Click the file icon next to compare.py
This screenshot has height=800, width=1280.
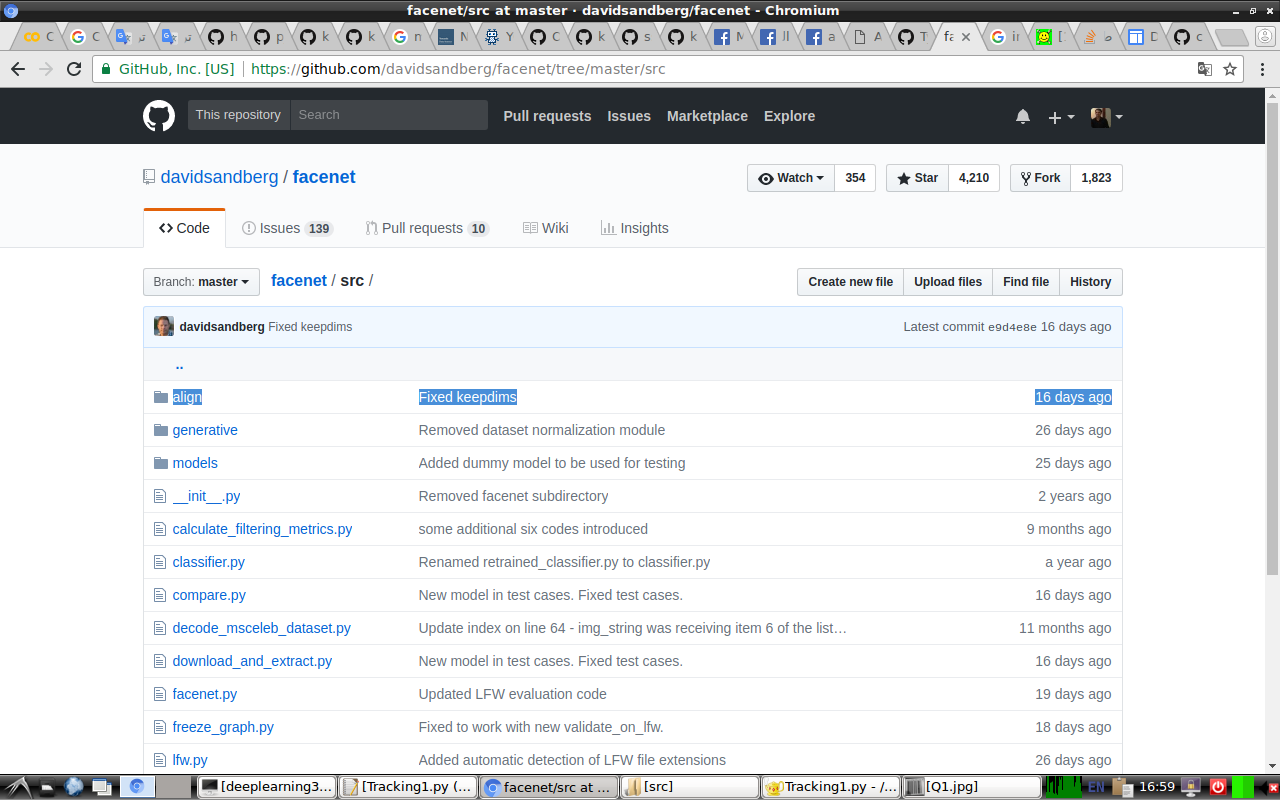coord(160,595)
